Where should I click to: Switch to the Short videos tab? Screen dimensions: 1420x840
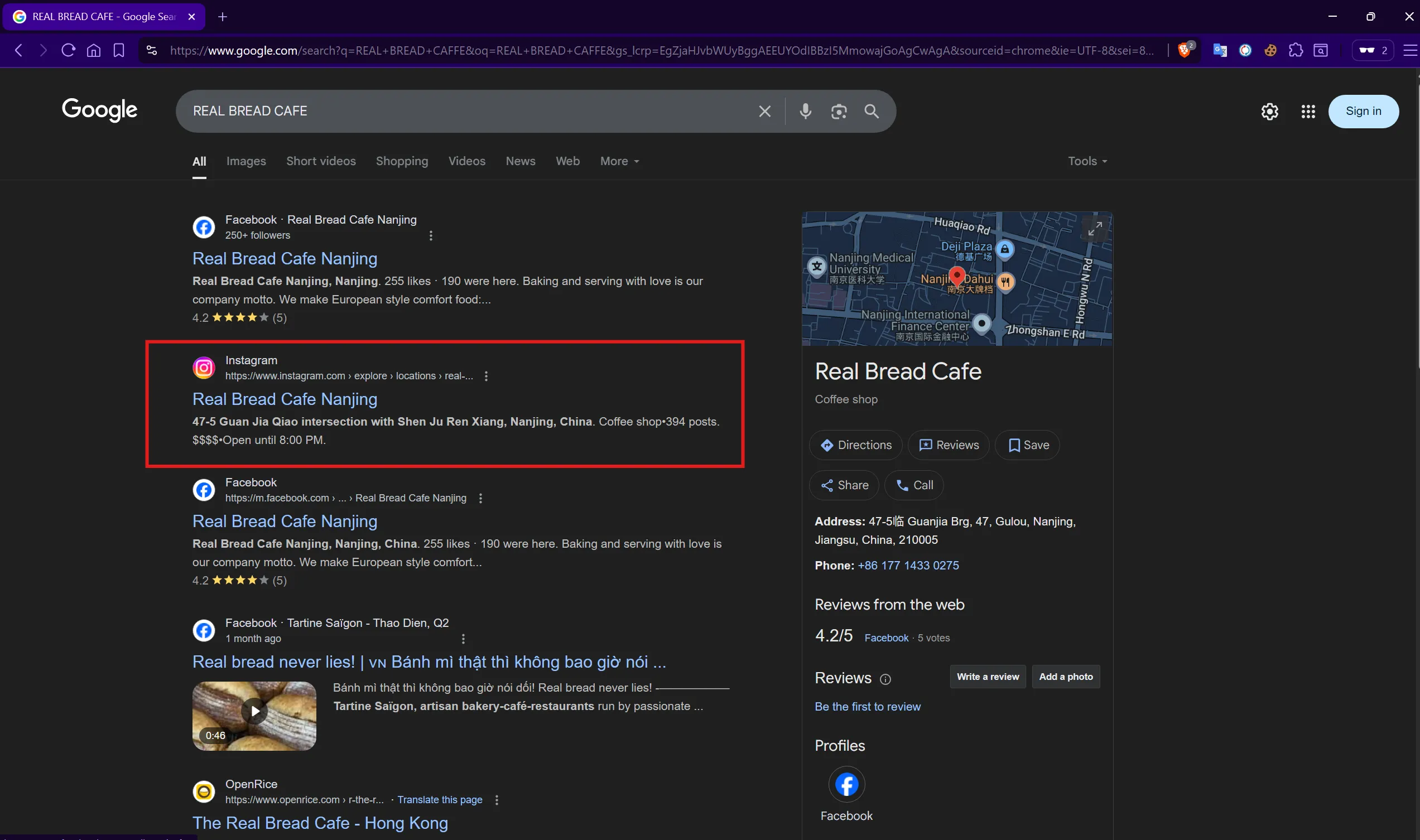[x=320, y=161]
